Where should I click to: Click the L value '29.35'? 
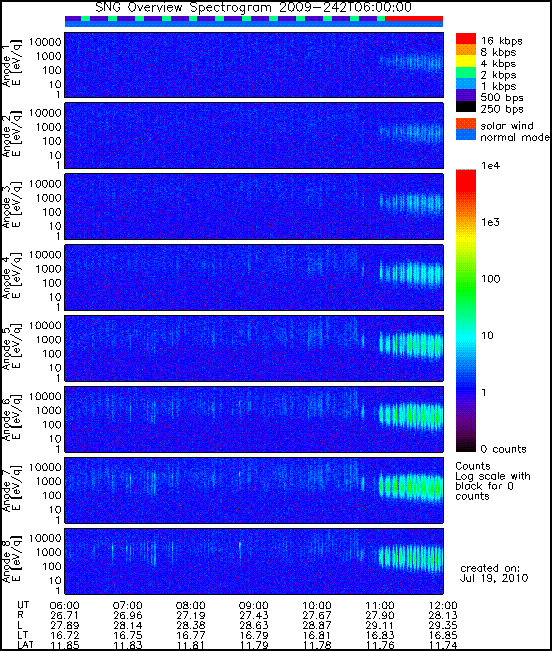(443, 625)
